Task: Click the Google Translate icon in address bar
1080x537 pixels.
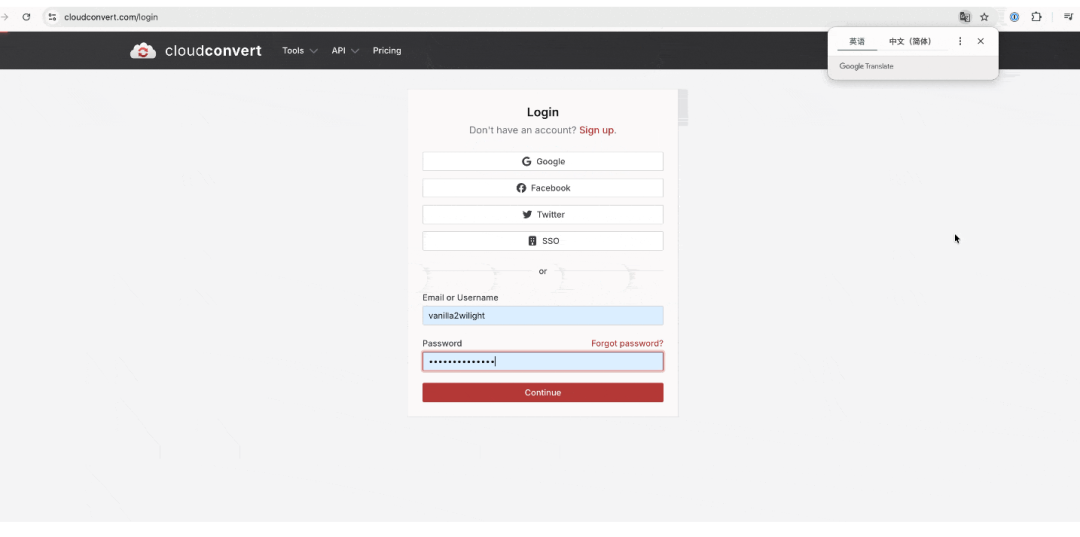Action: 965,17
